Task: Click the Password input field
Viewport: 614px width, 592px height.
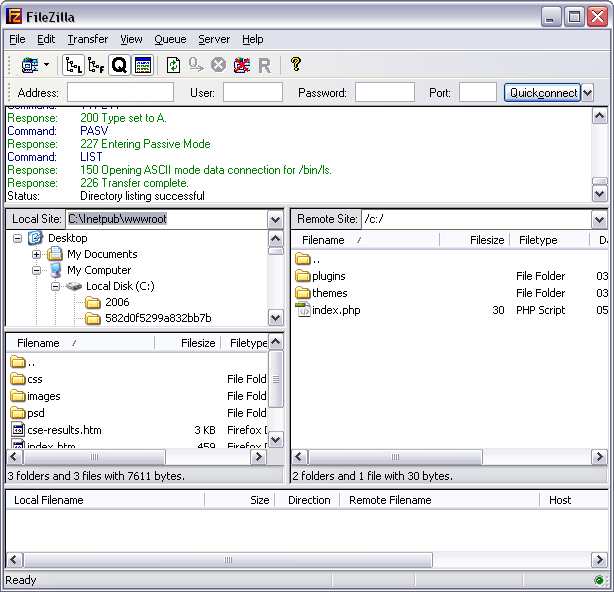Action: (x=385, y=92)
